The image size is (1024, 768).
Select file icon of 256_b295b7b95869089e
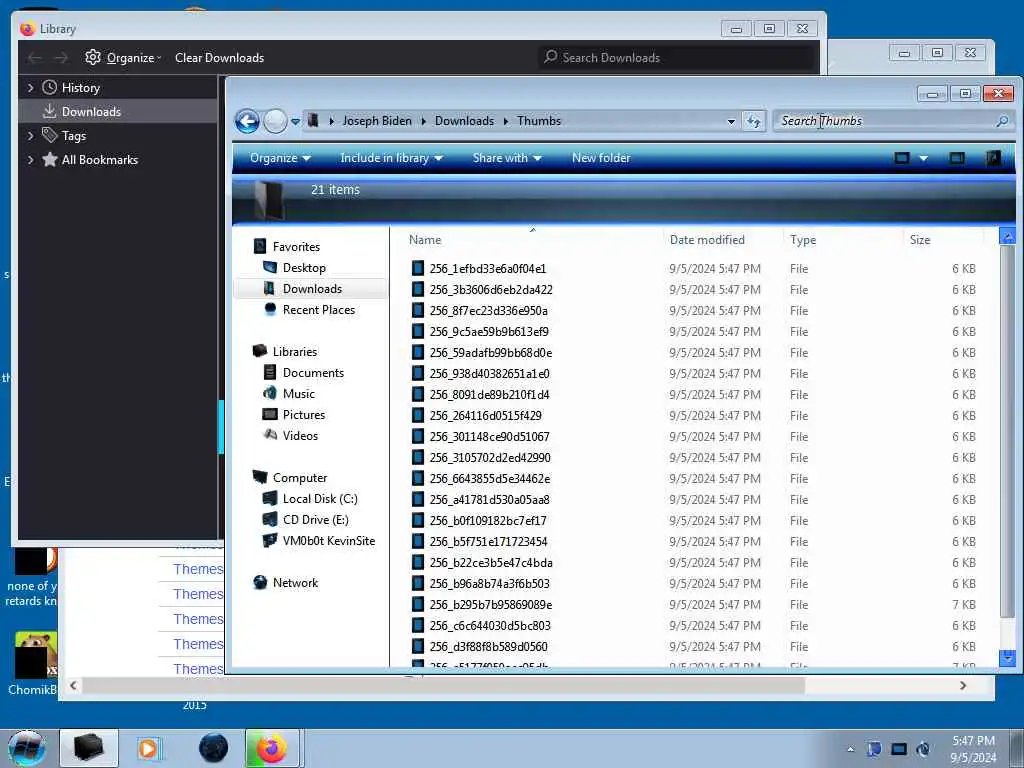418,605
